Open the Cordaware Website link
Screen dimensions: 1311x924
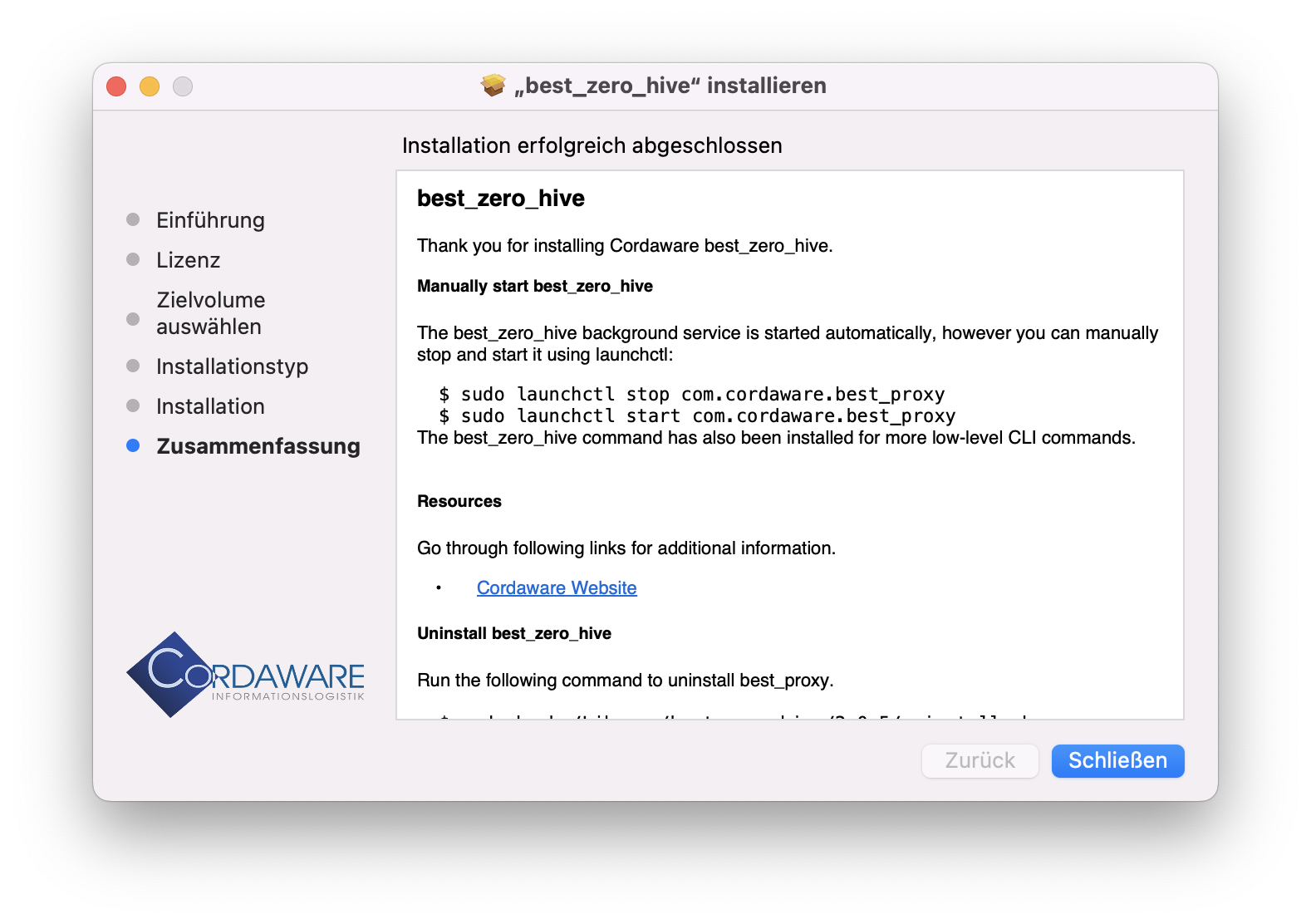[x=557, y=587]
